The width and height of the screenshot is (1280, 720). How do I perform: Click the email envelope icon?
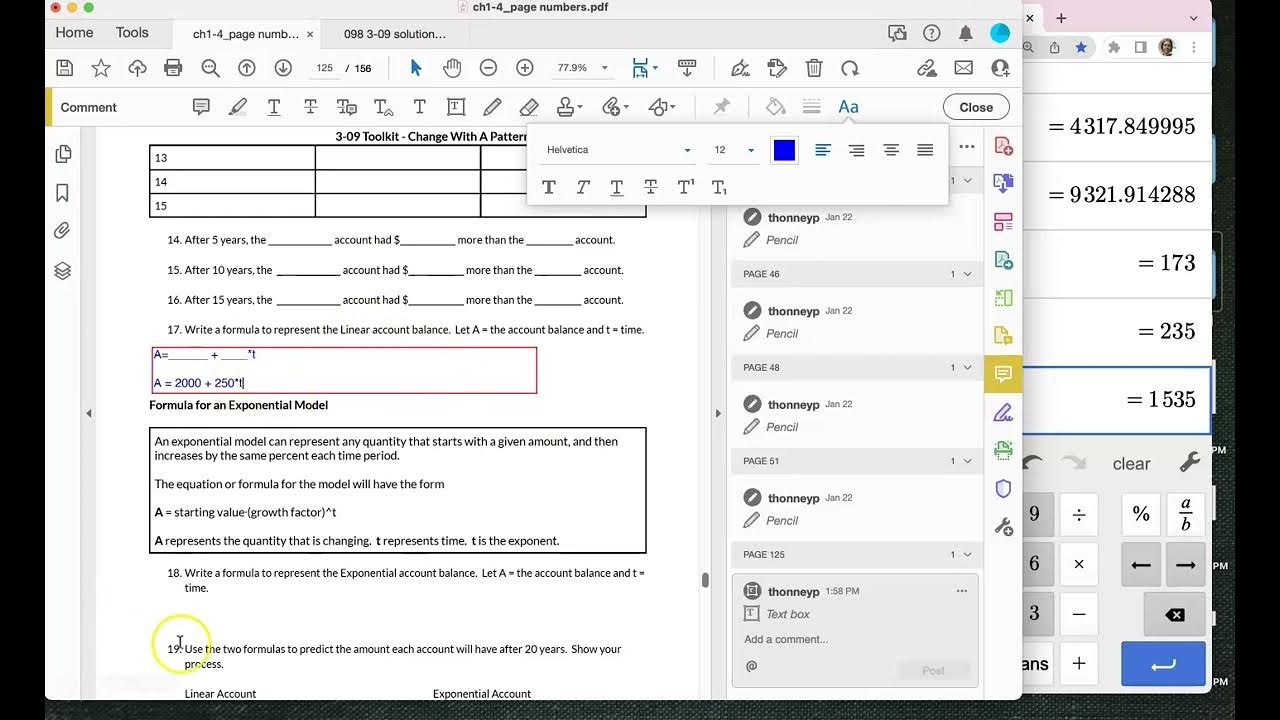pos(964,68)
